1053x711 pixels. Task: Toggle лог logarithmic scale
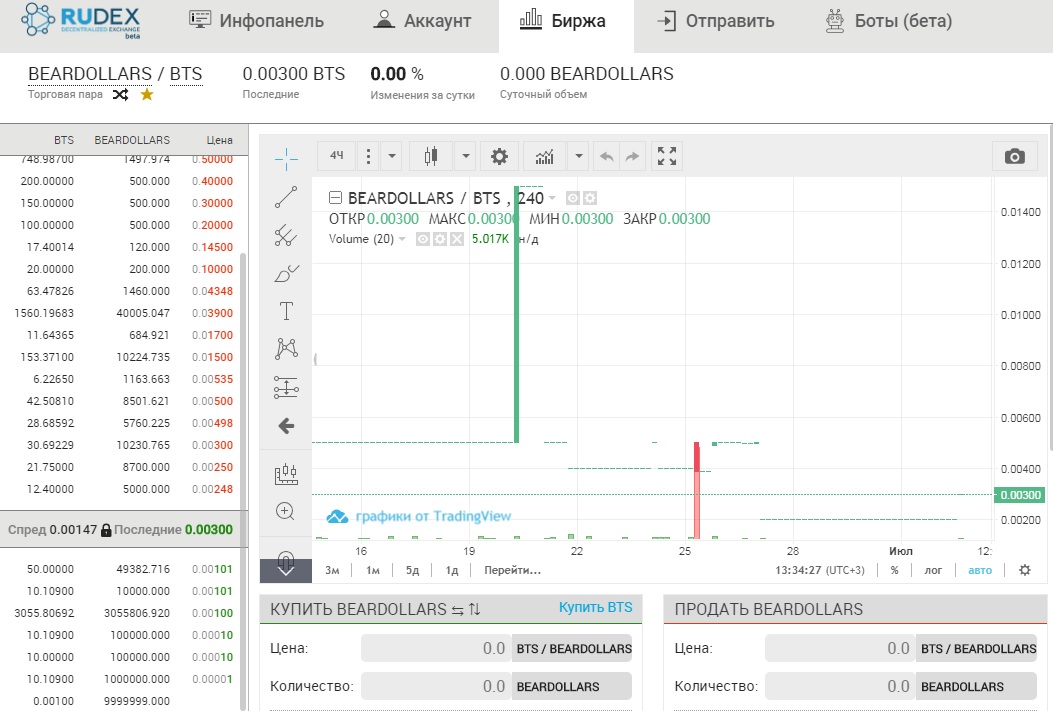click(x=933, y=570)
